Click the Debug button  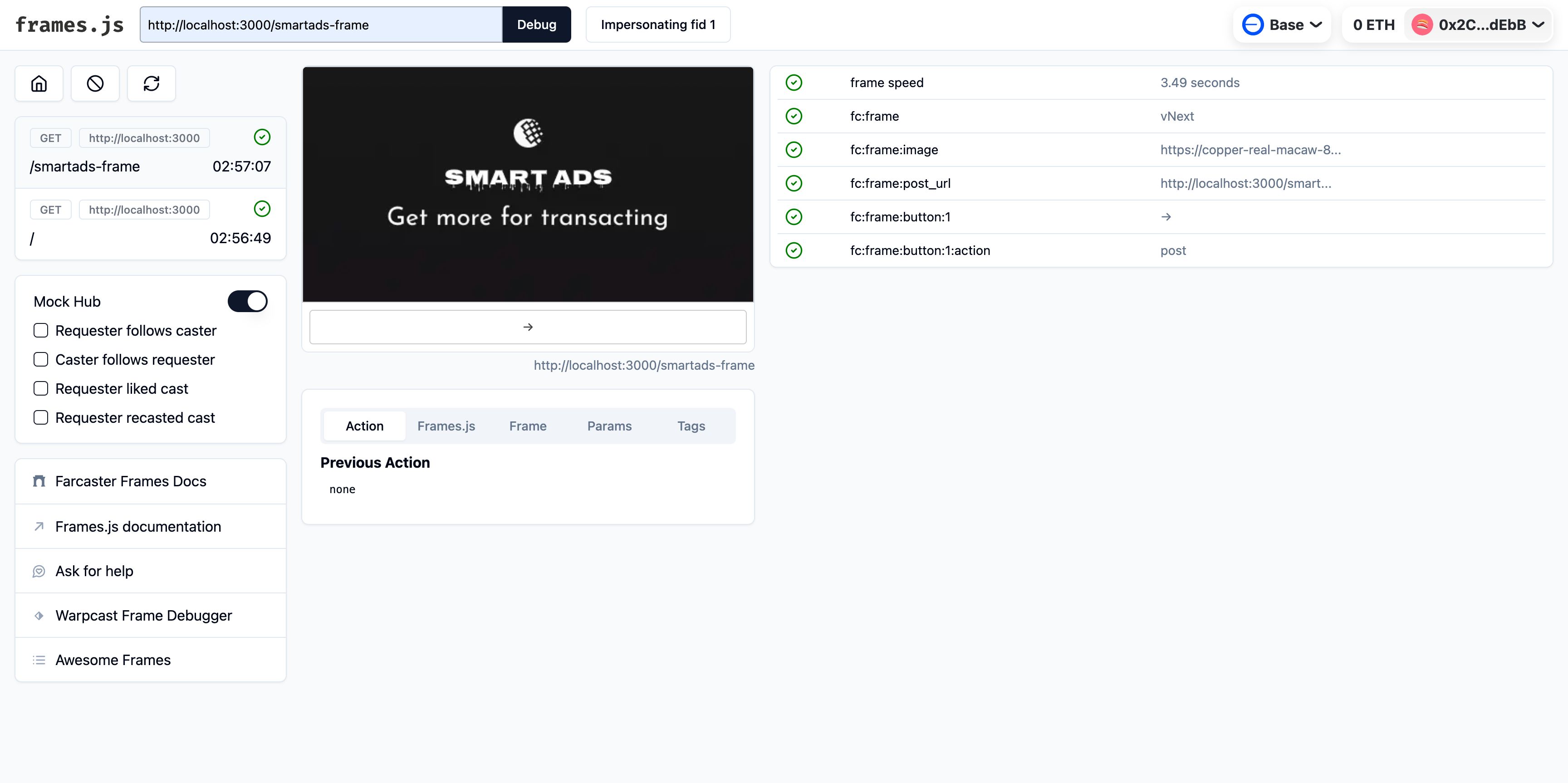tap(537, 25)
